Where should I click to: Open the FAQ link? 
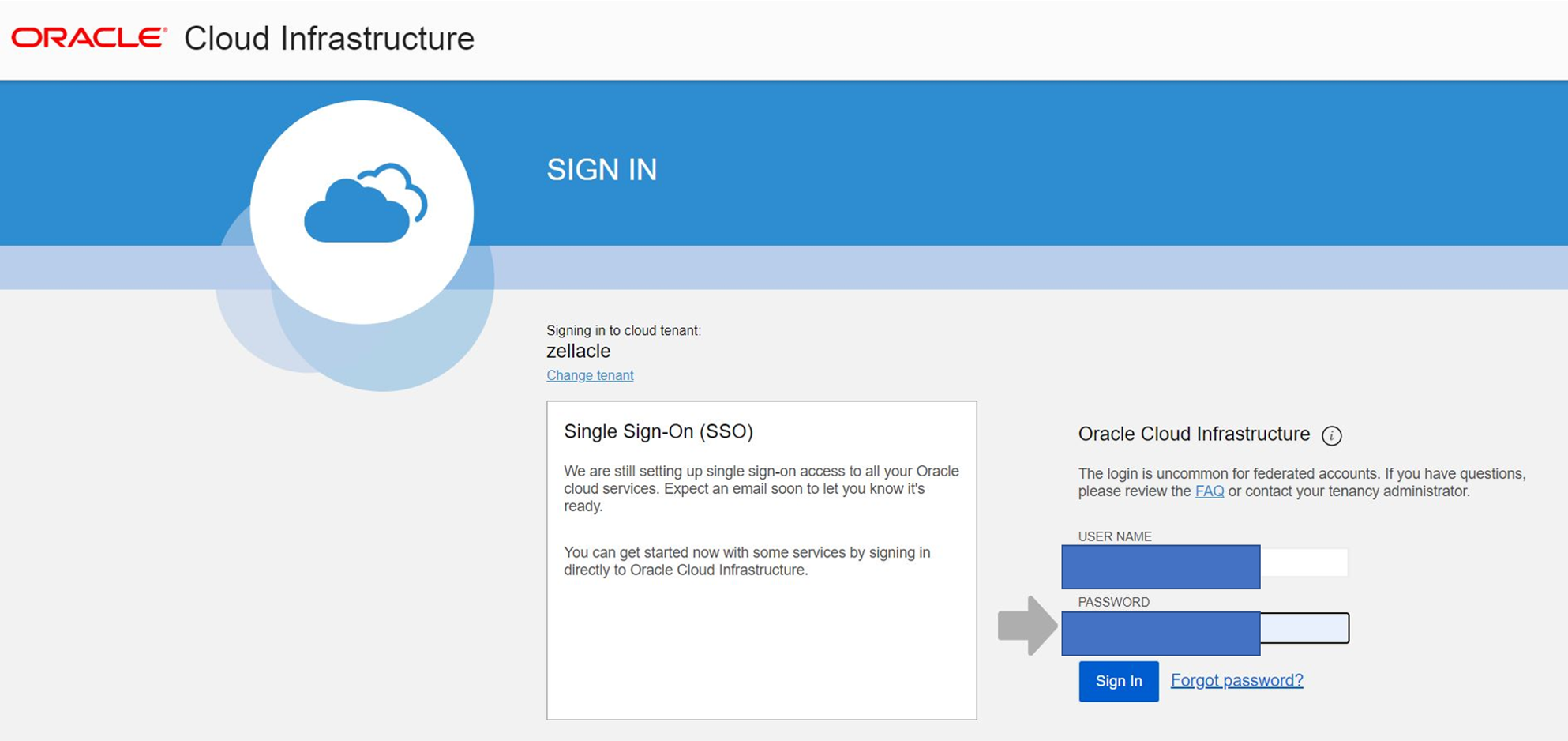point(1210,491)
